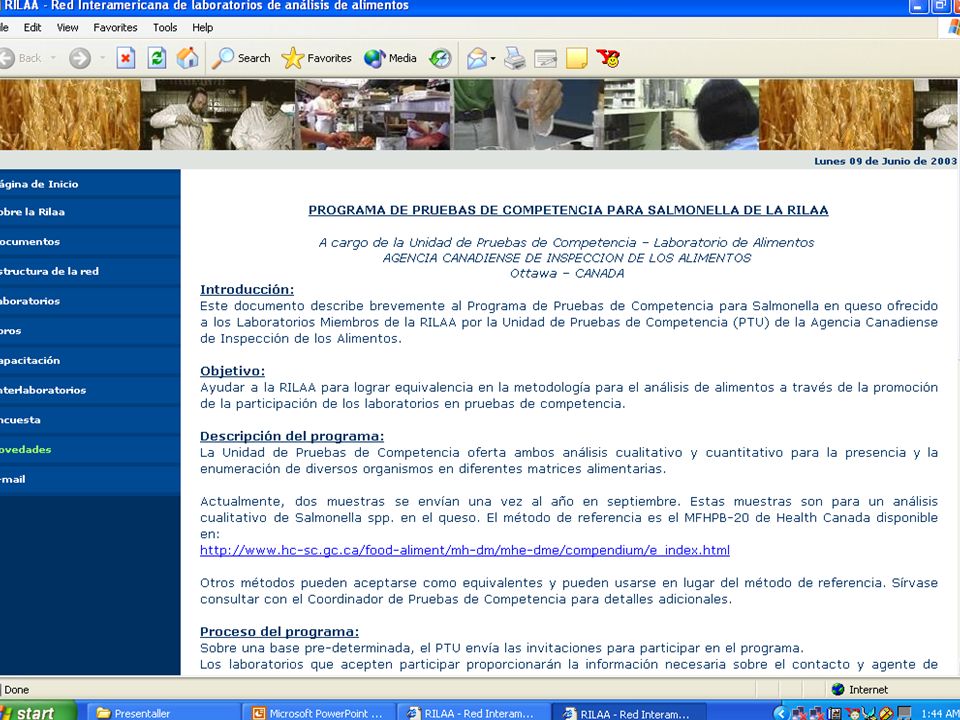Open the History icon
The image size is (960, 720).
coord(440,58)
